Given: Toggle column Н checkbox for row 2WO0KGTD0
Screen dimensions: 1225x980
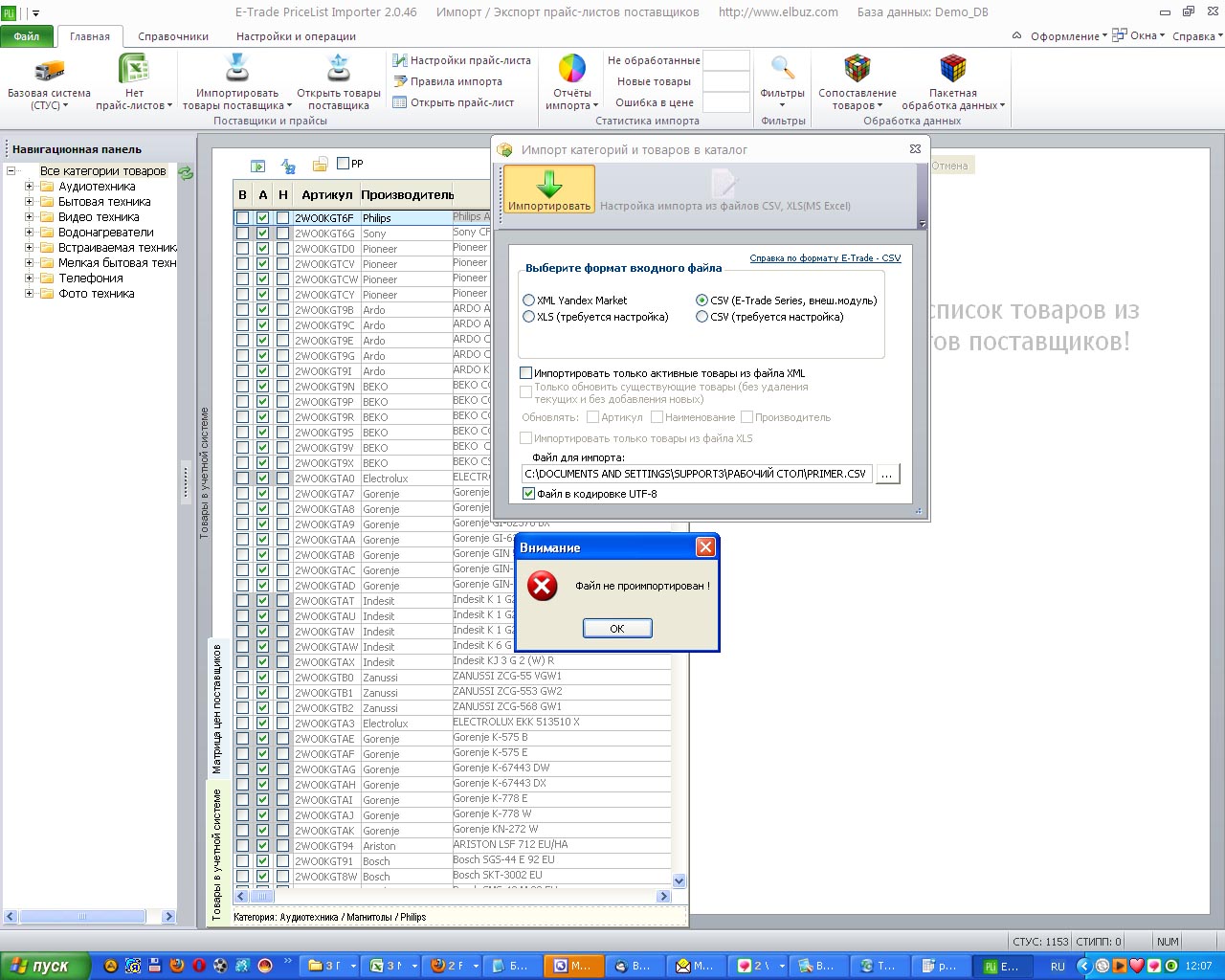Looking at the screenshot, I should 282,249.
